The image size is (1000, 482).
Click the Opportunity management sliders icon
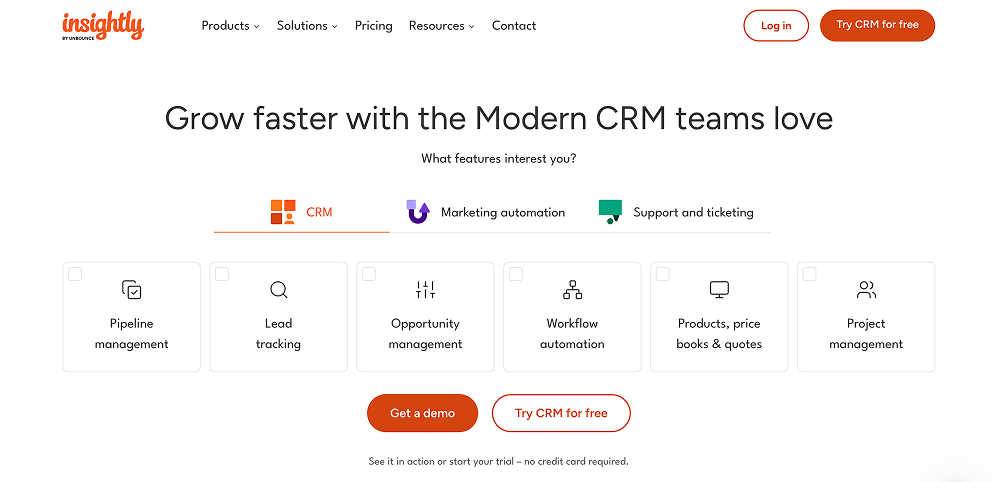pos(425,290)
